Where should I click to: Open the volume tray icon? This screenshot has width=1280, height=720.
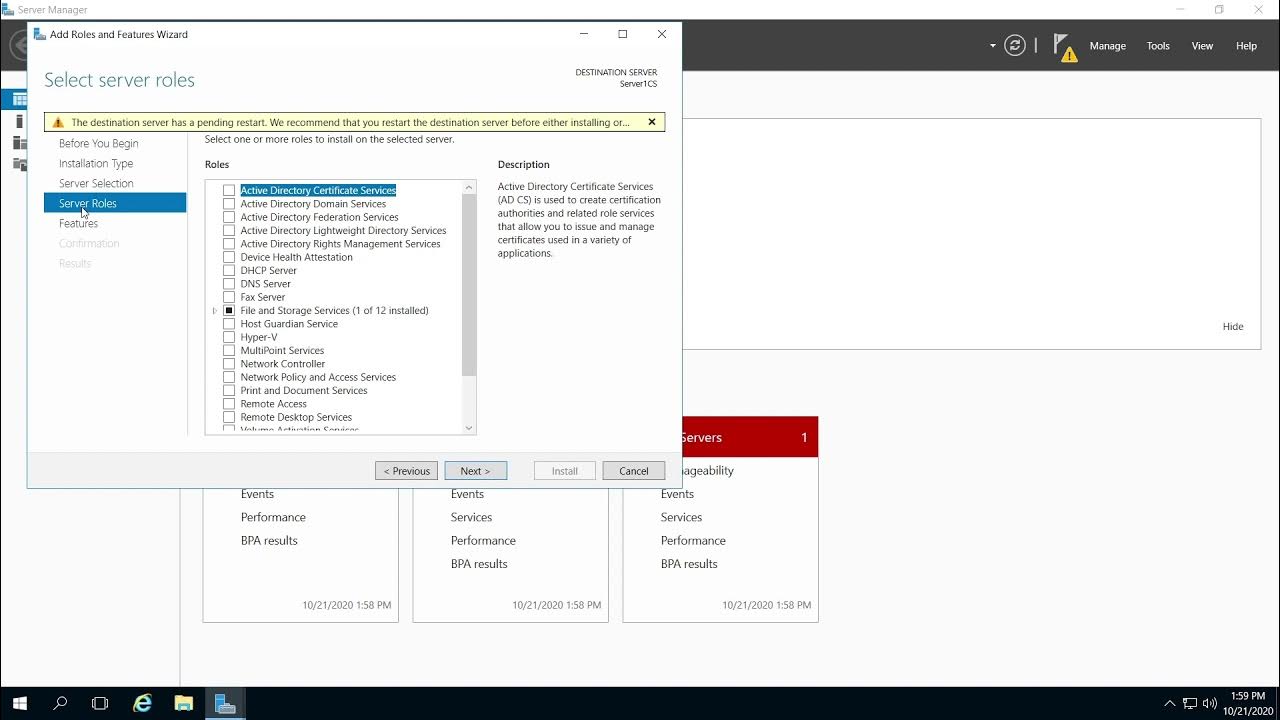[x=1210, y=703]
